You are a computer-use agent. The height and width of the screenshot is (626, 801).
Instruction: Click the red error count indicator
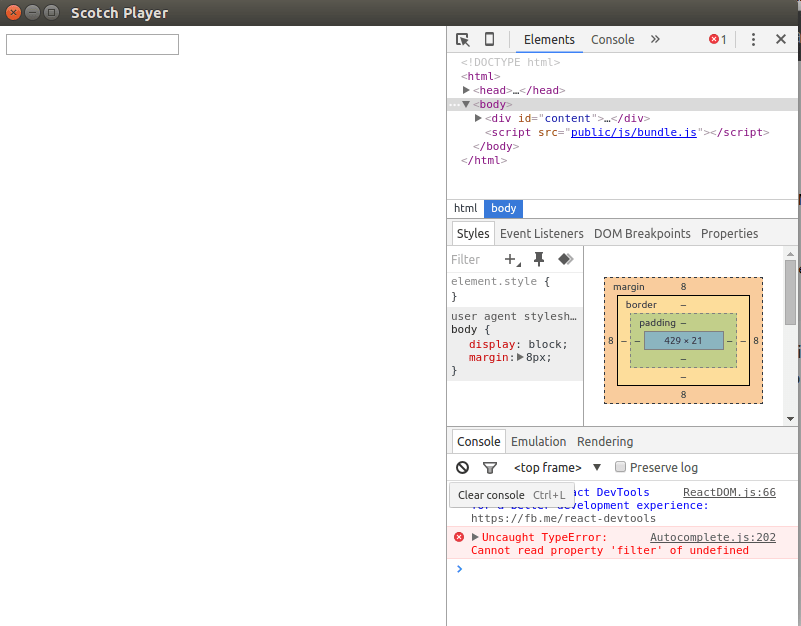[x=718, y=39]
